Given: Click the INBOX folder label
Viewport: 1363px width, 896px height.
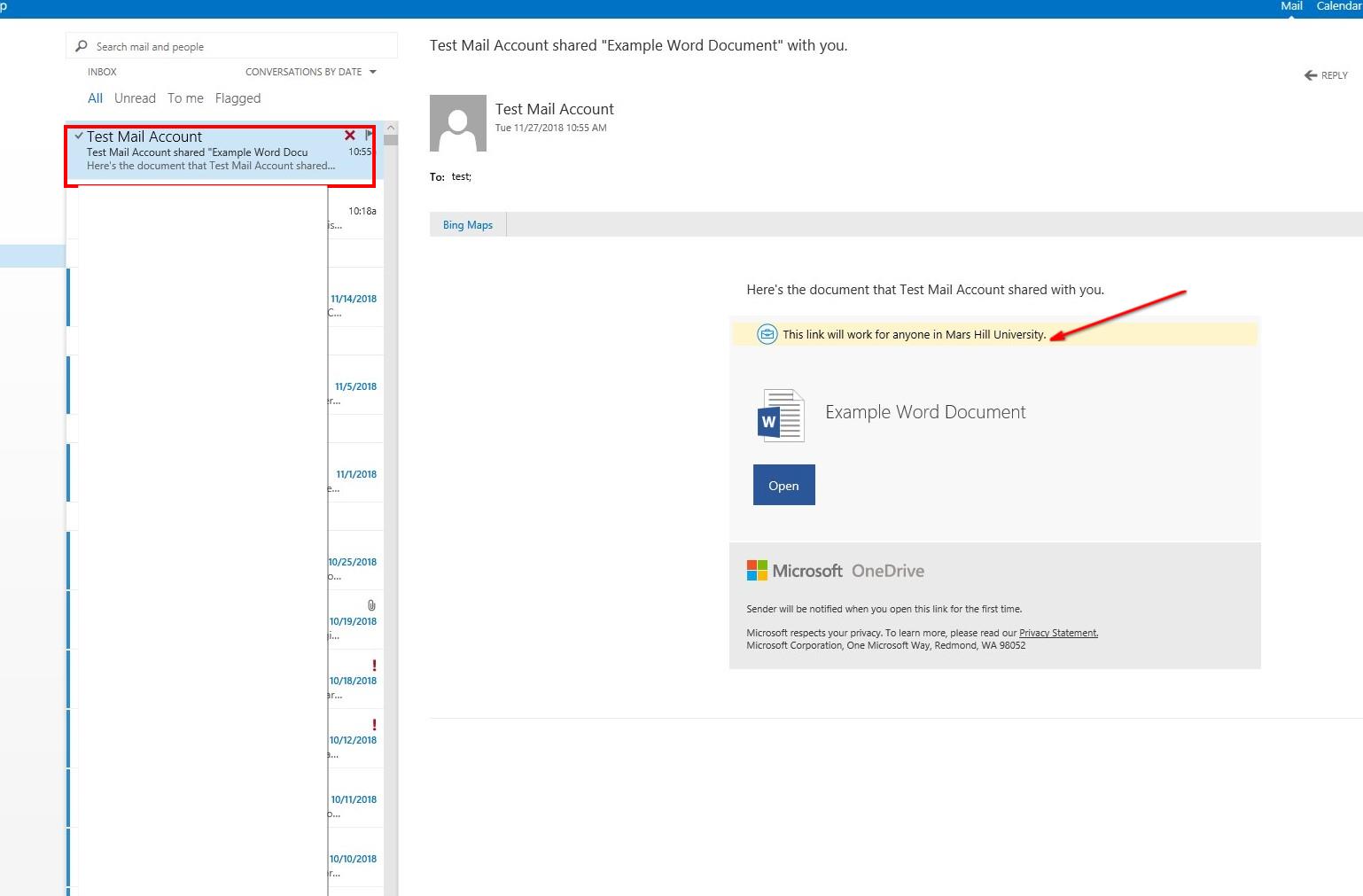Looking at the screenshot, I should (102, 72).
